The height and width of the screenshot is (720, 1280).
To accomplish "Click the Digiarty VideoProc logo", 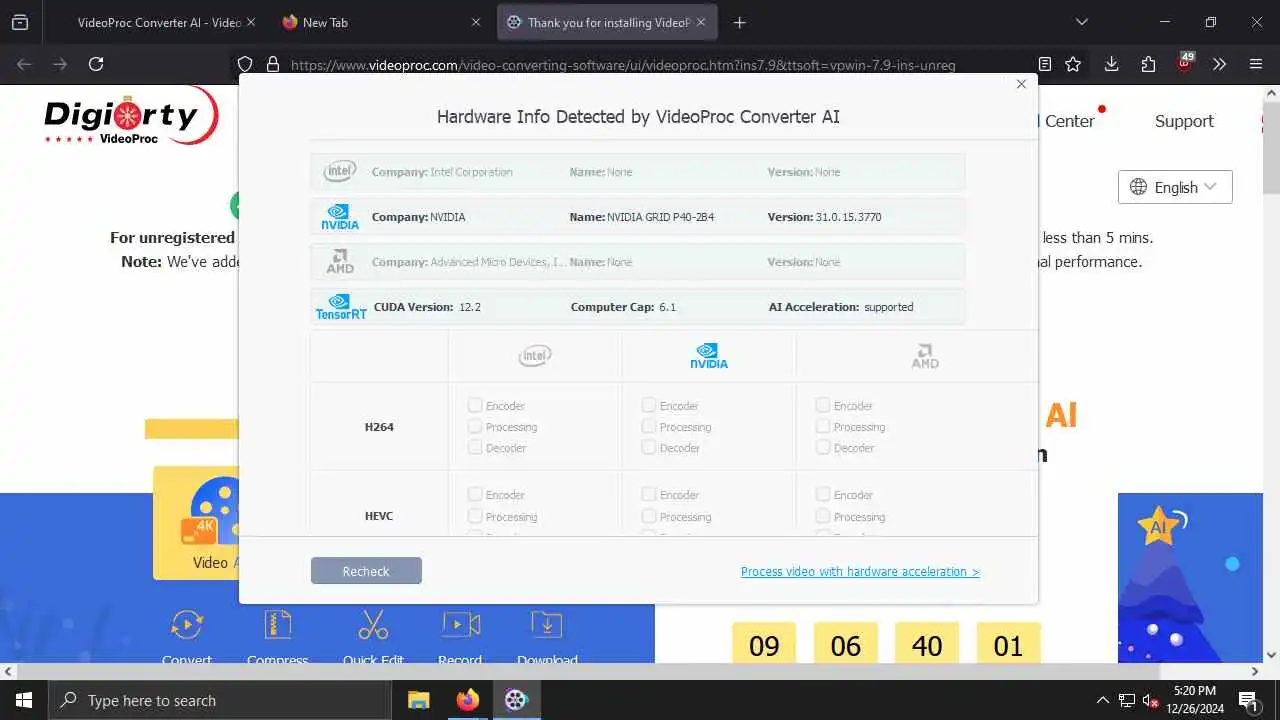I will point(131,117).
